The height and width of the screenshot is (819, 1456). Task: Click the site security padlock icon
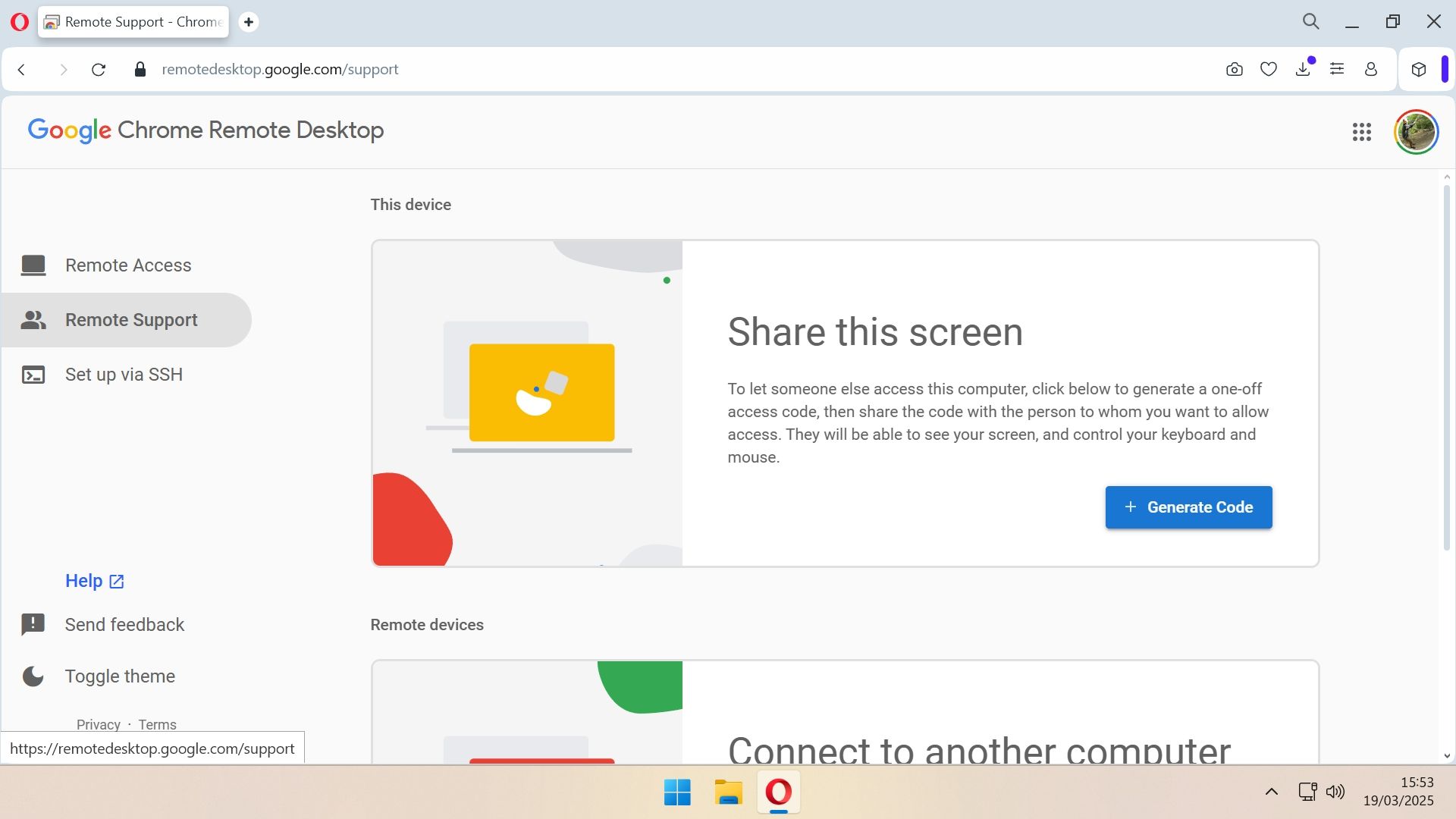(140, 69)
